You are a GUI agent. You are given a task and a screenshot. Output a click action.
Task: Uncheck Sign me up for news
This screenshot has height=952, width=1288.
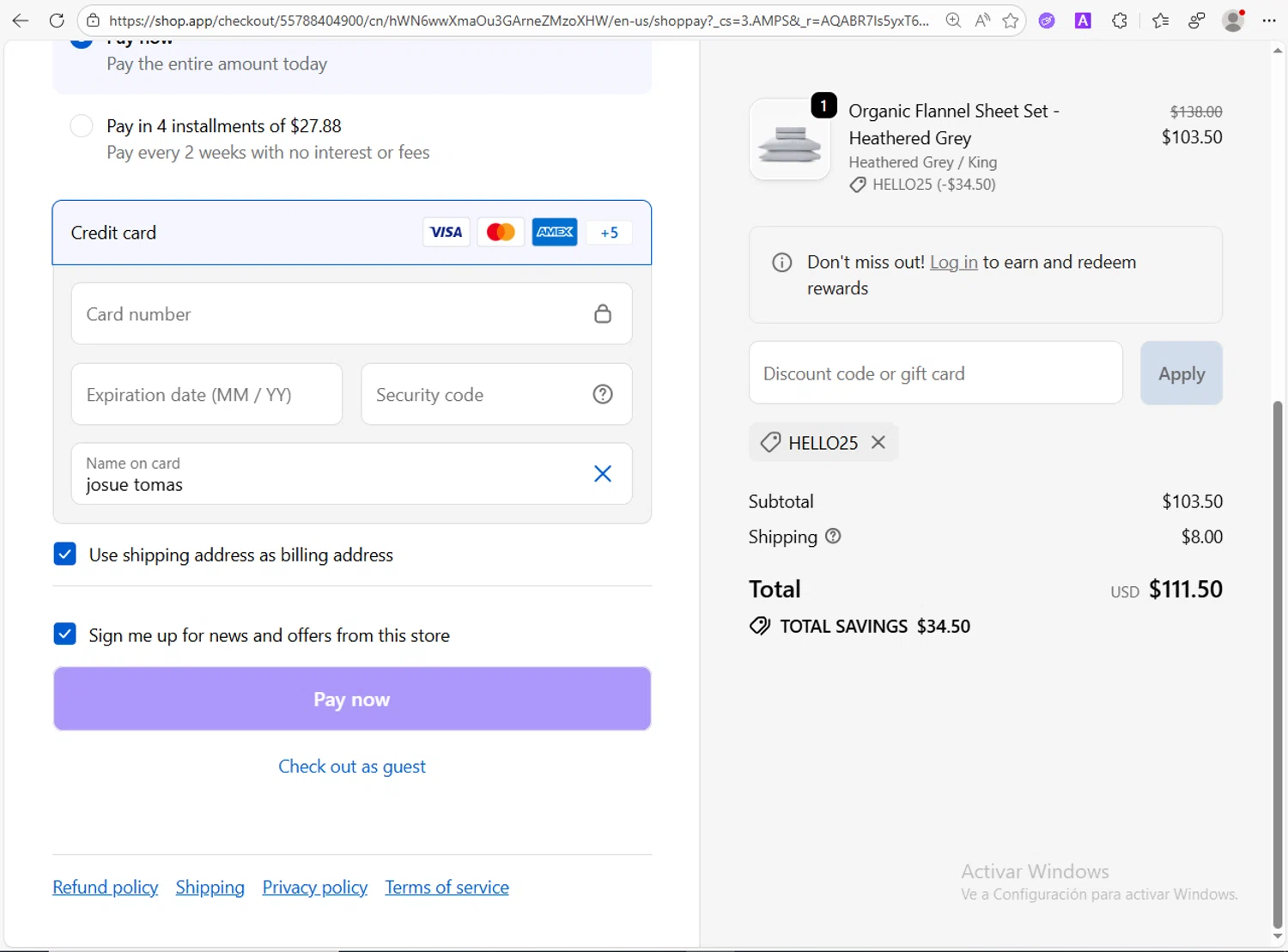pos(65,634)
